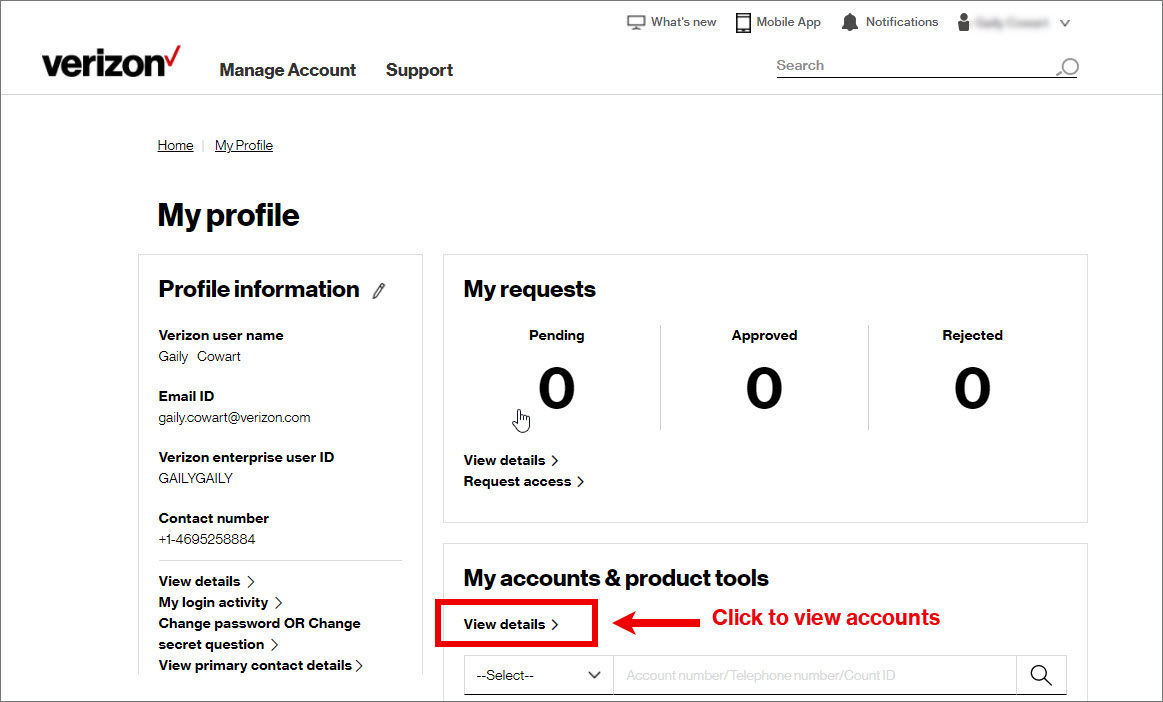Select the contact number +1-4695258884
The height and width of the screenshot is (702, 1163).
coord(207,539)
